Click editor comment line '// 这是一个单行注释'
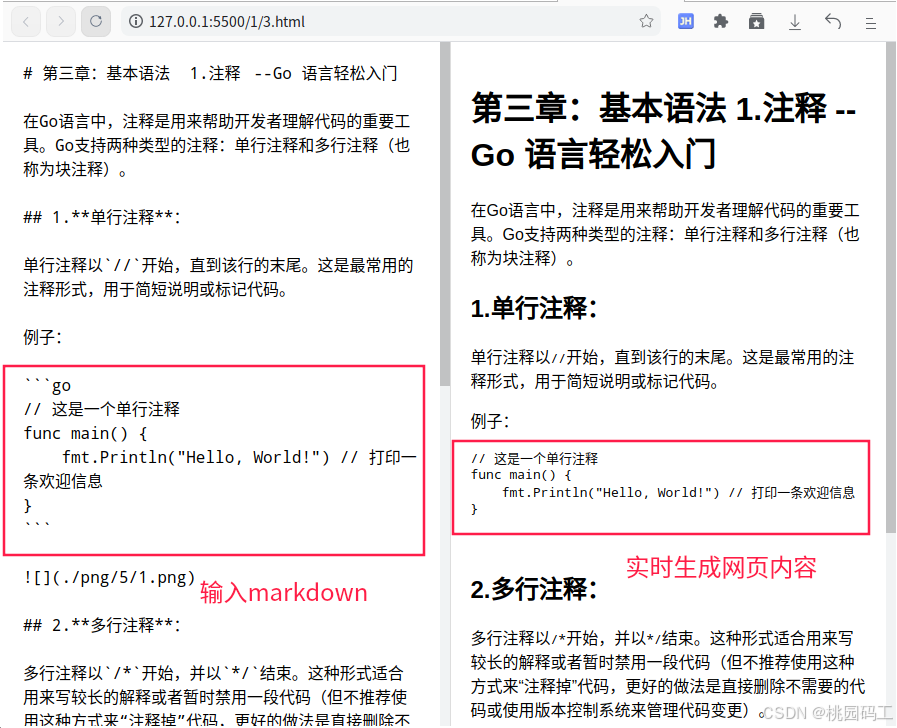Screen dimensions: 897x728 (102, 409)
